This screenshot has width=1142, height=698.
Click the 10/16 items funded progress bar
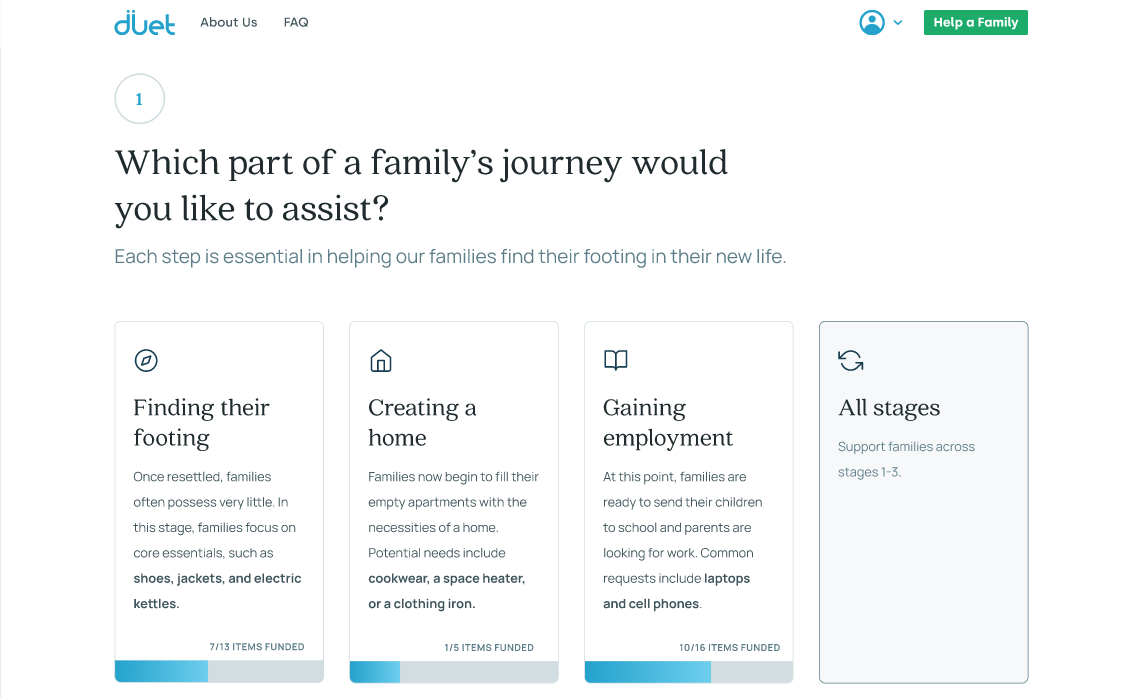[x=688, y=672]
